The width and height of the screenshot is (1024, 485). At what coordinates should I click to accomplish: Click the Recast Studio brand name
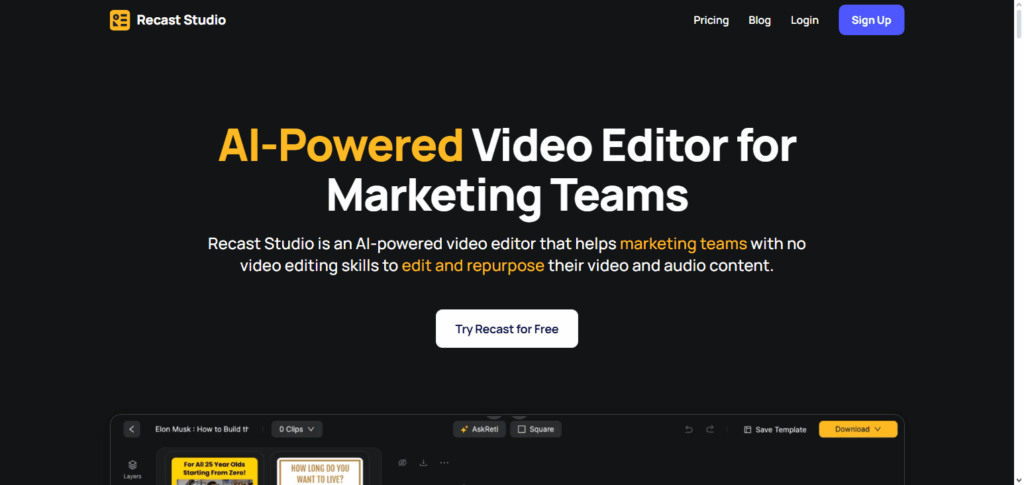click(181, 20)
